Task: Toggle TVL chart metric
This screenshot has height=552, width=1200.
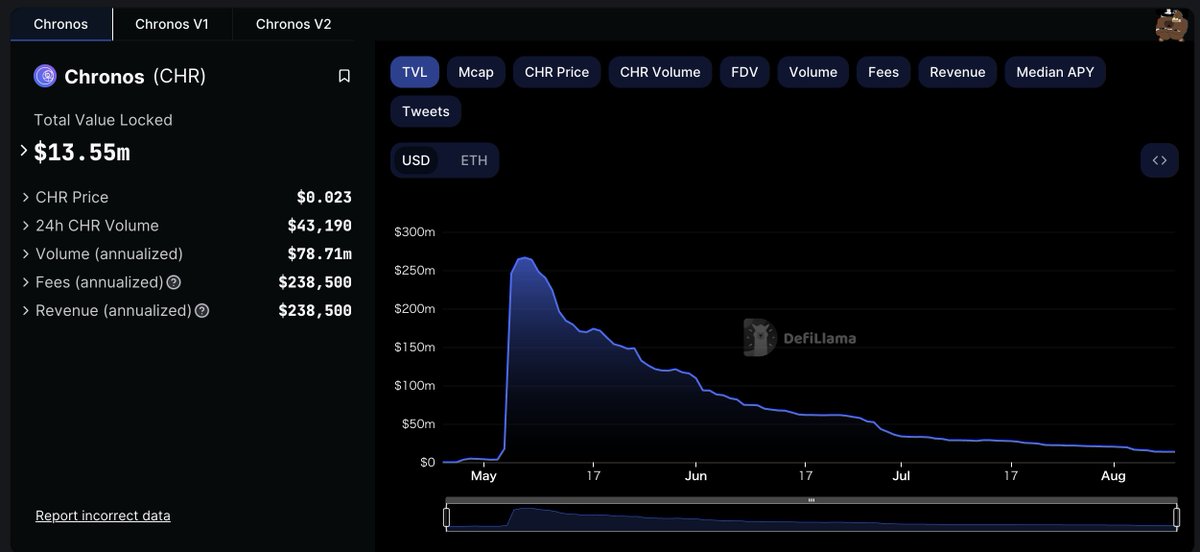Action: [x=414, y=72]
